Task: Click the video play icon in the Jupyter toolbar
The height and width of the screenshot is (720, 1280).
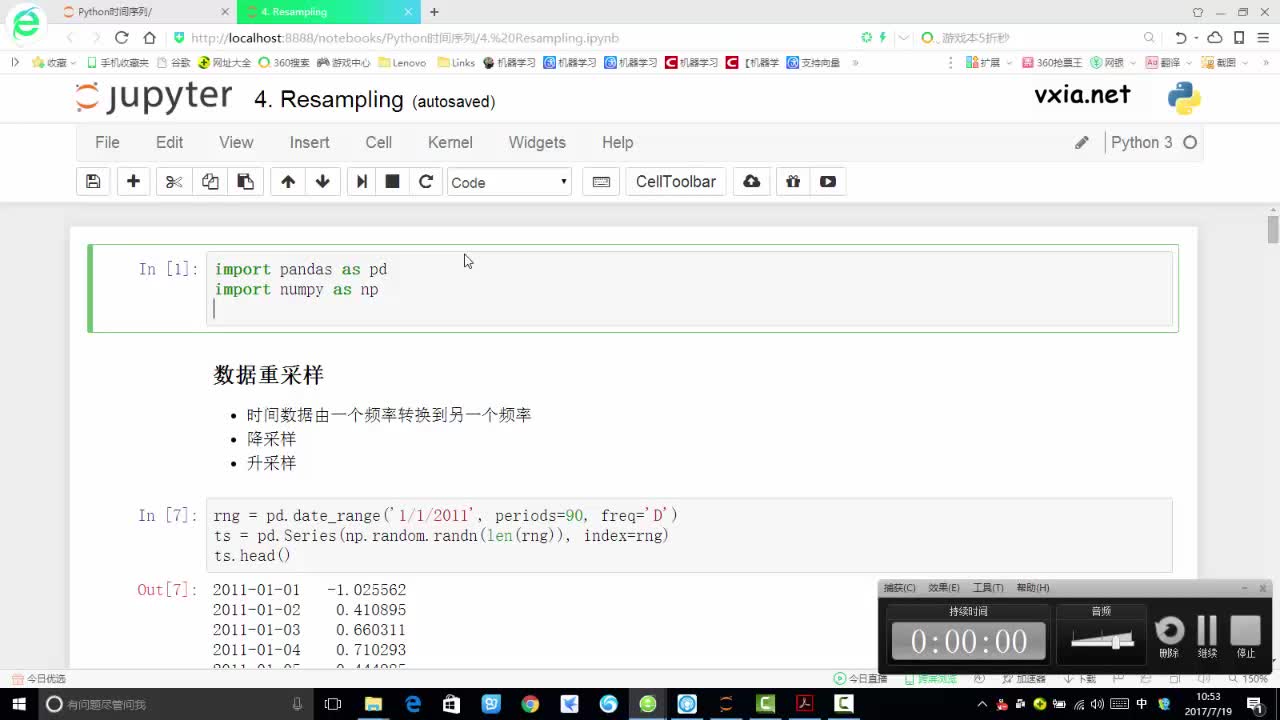Action: tap(828, 182)
